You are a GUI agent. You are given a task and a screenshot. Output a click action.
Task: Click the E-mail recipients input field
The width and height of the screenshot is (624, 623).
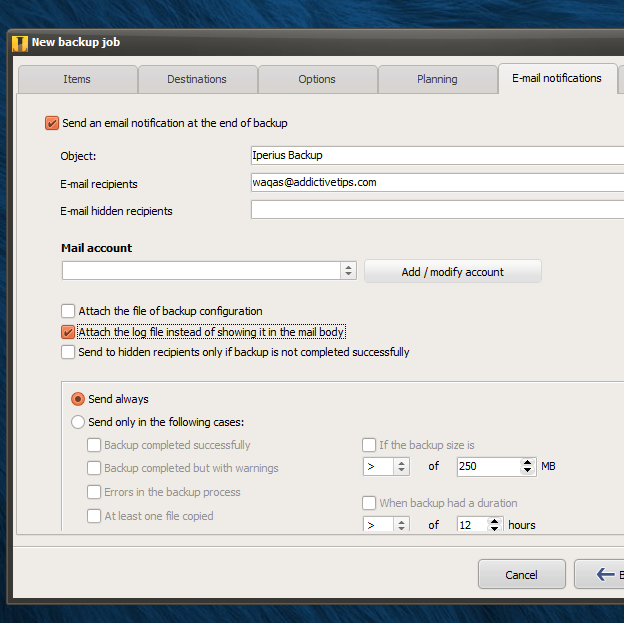[437, 182]
